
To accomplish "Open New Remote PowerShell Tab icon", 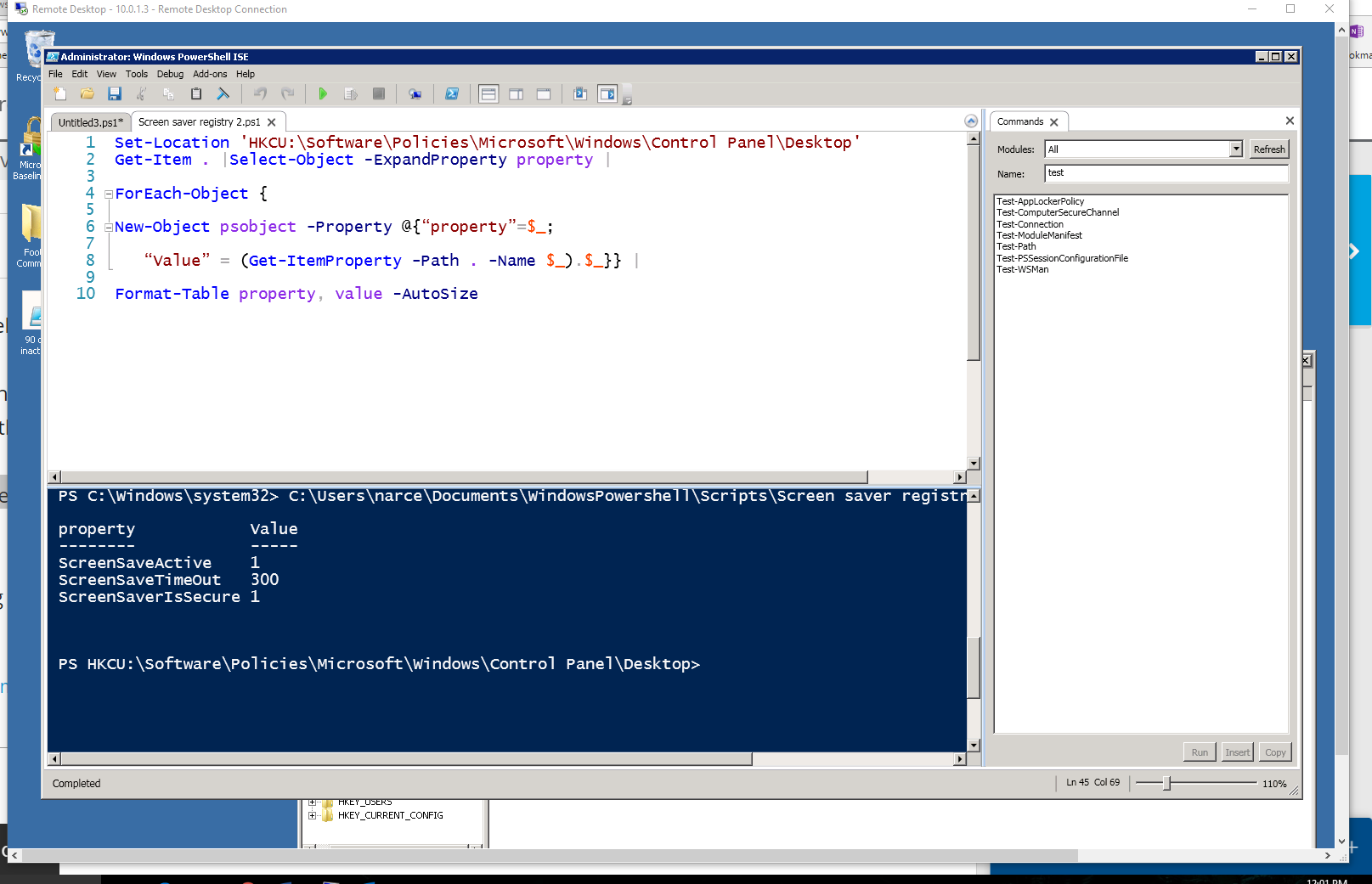I will click(415, 94).
